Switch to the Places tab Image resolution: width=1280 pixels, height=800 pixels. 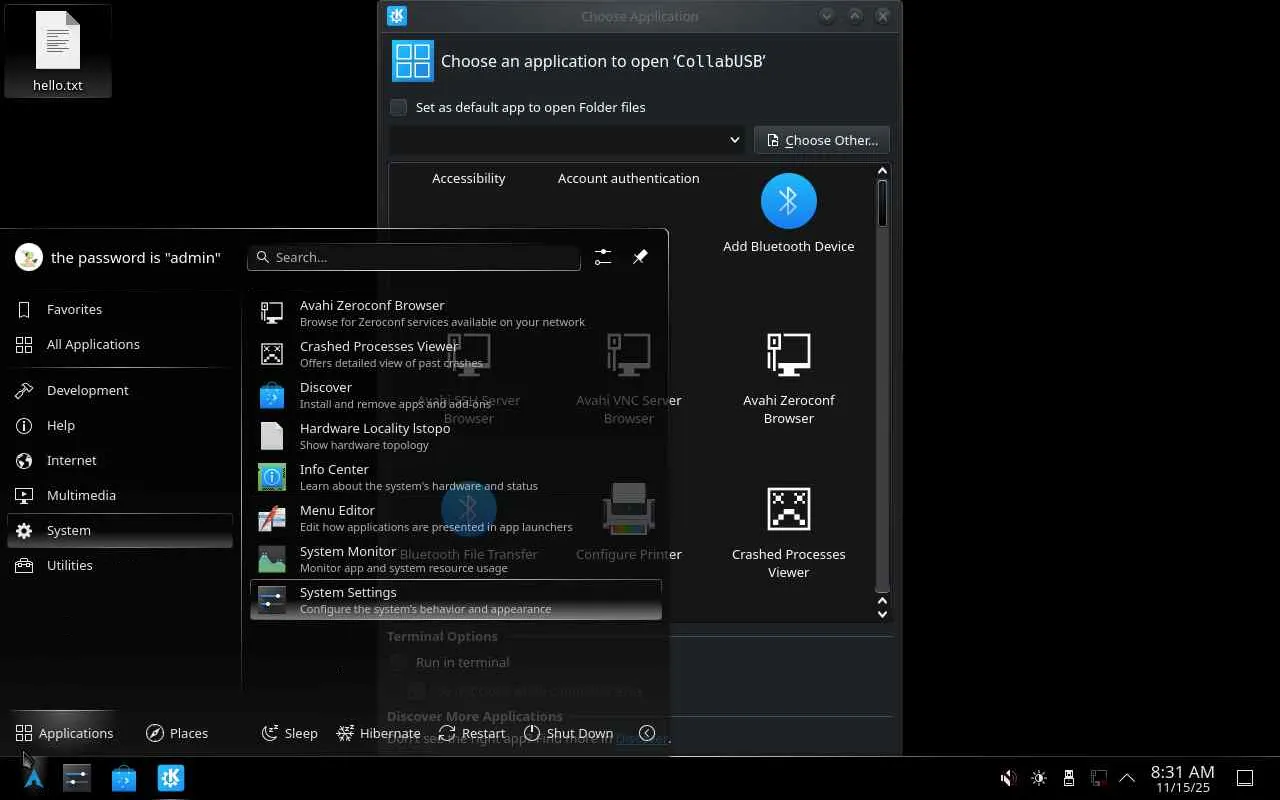(x=177, y=733)
